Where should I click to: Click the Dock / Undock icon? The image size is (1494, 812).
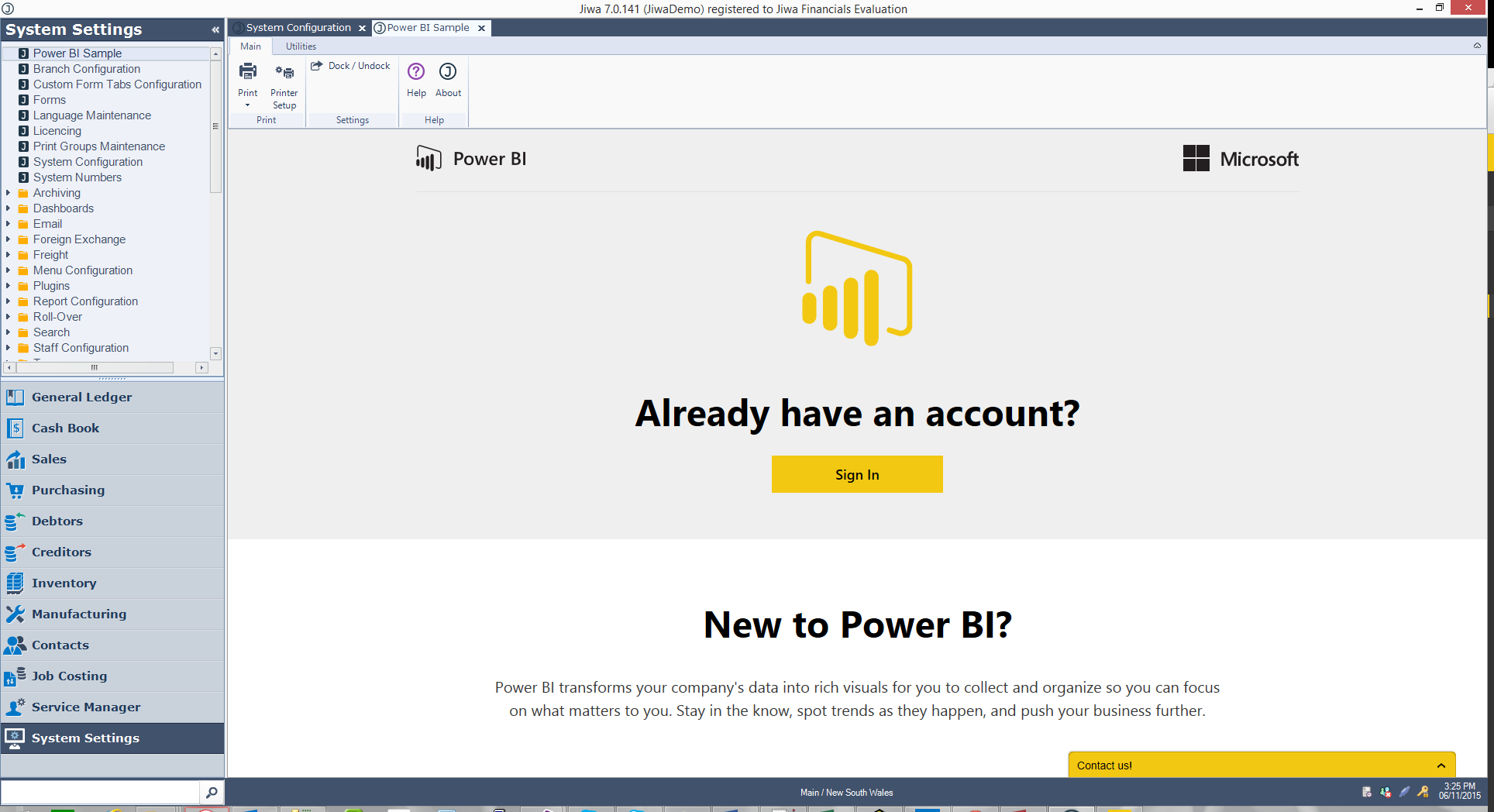tap(317, 66)
